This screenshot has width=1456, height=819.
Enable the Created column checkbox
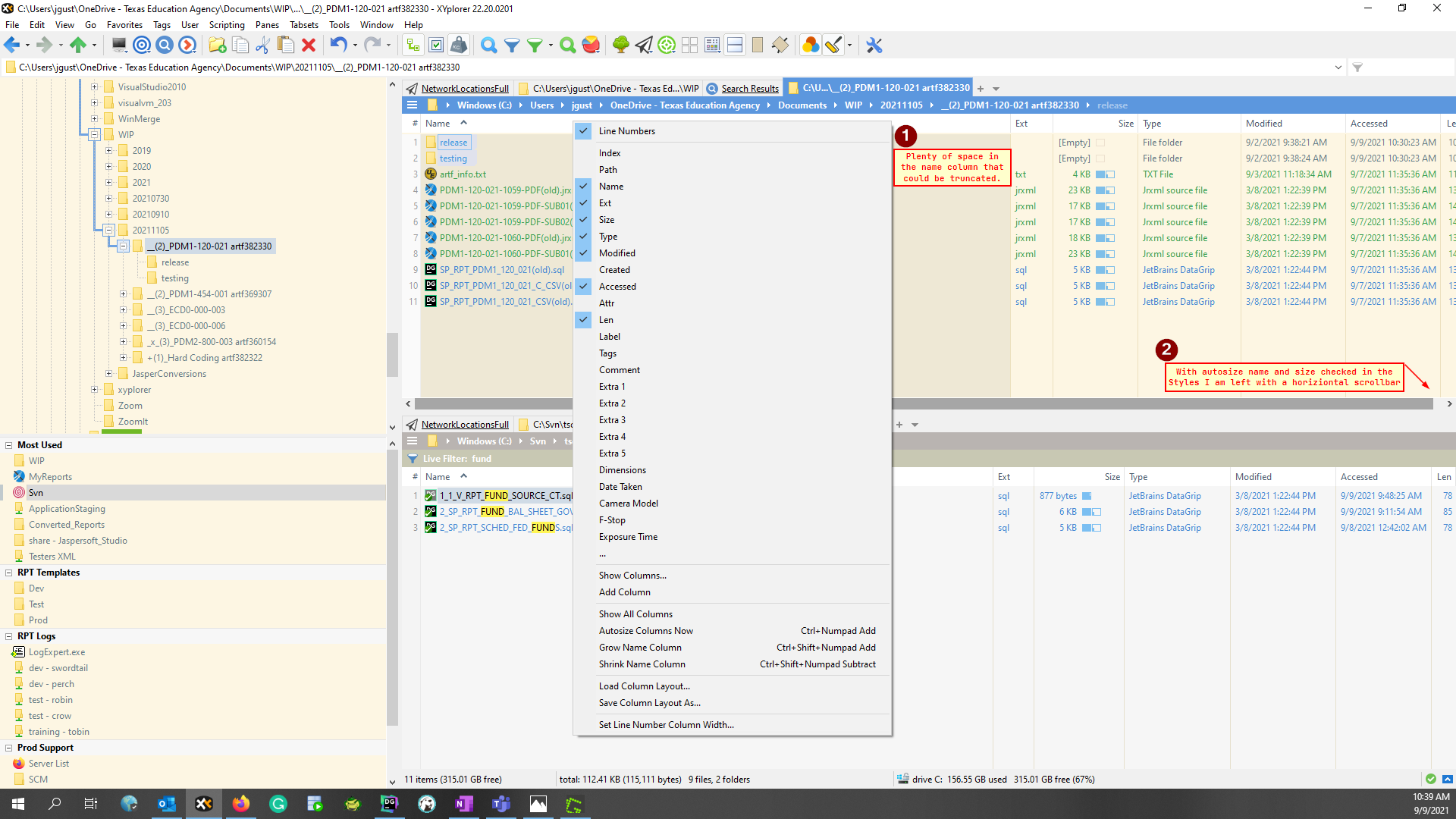[x=615, y=269]
